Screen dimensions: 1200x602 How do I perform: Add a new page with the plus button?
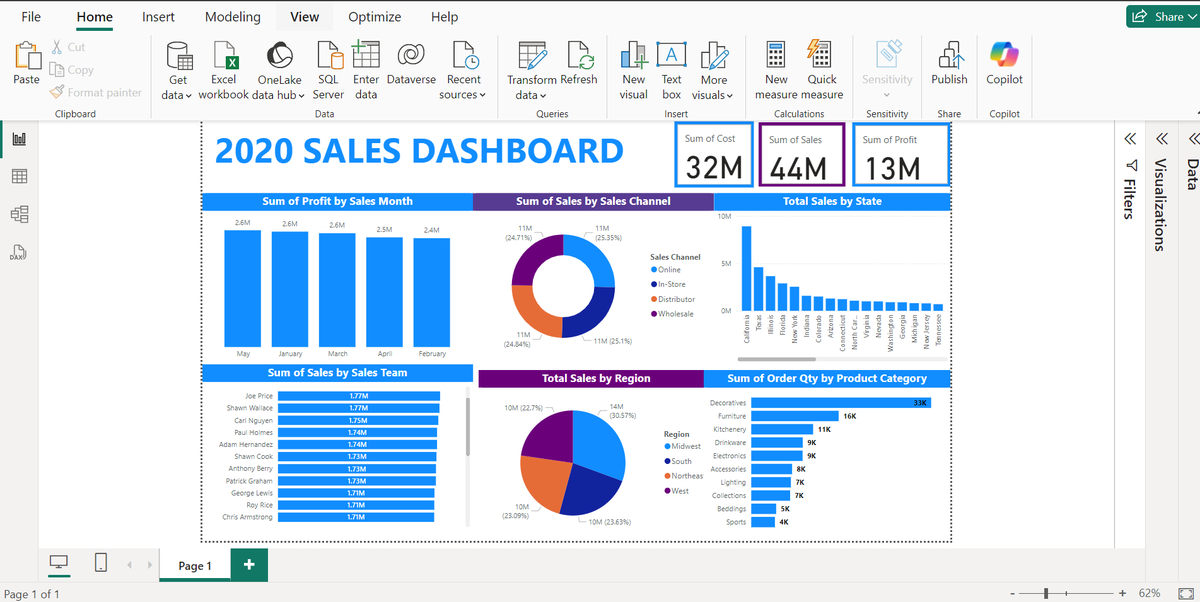247,564
